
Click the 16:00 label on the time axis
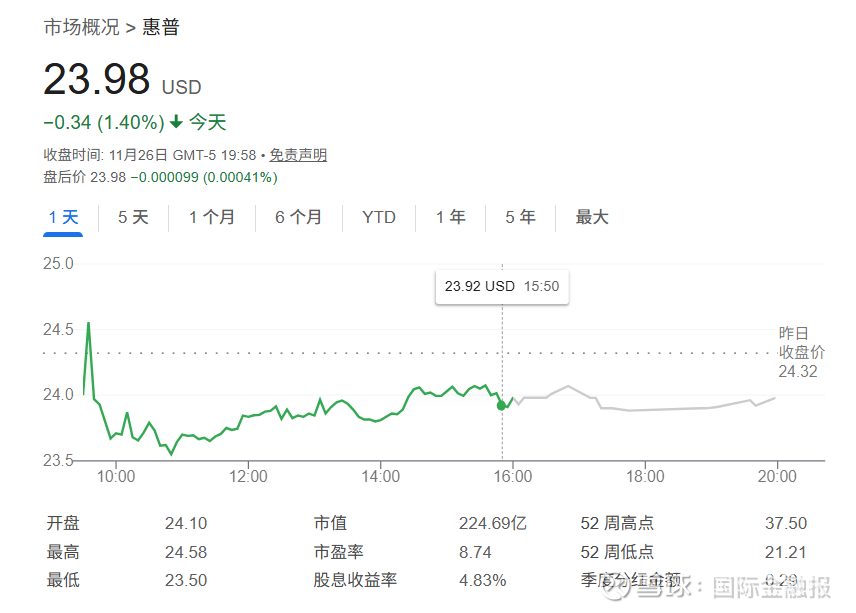512,477
